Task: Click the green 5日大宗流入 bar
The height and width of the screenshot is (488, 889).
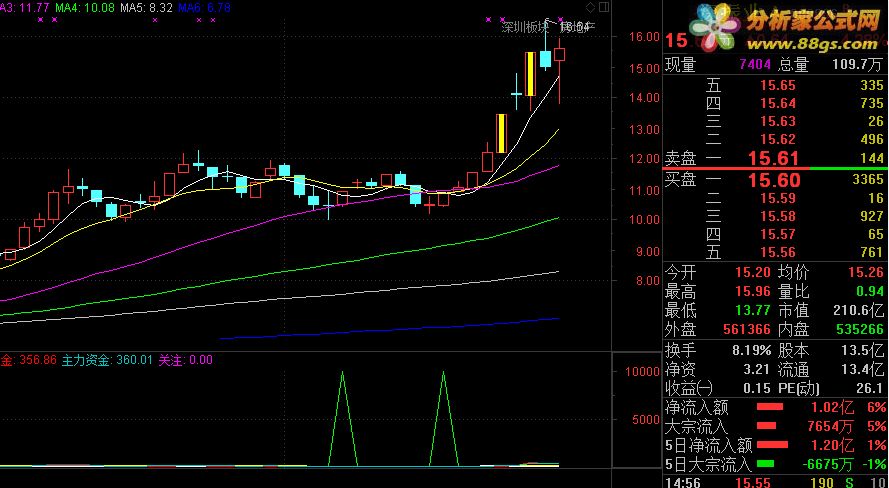Action: 765,464
